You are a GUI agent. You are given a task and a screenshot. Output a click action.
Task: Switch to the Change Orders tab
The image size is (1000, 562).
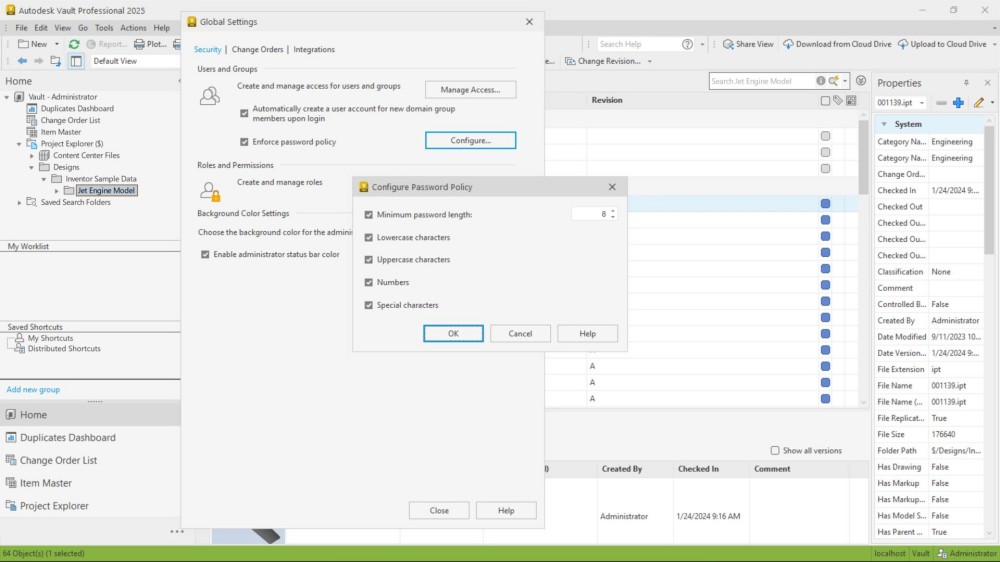click(258, 49)
